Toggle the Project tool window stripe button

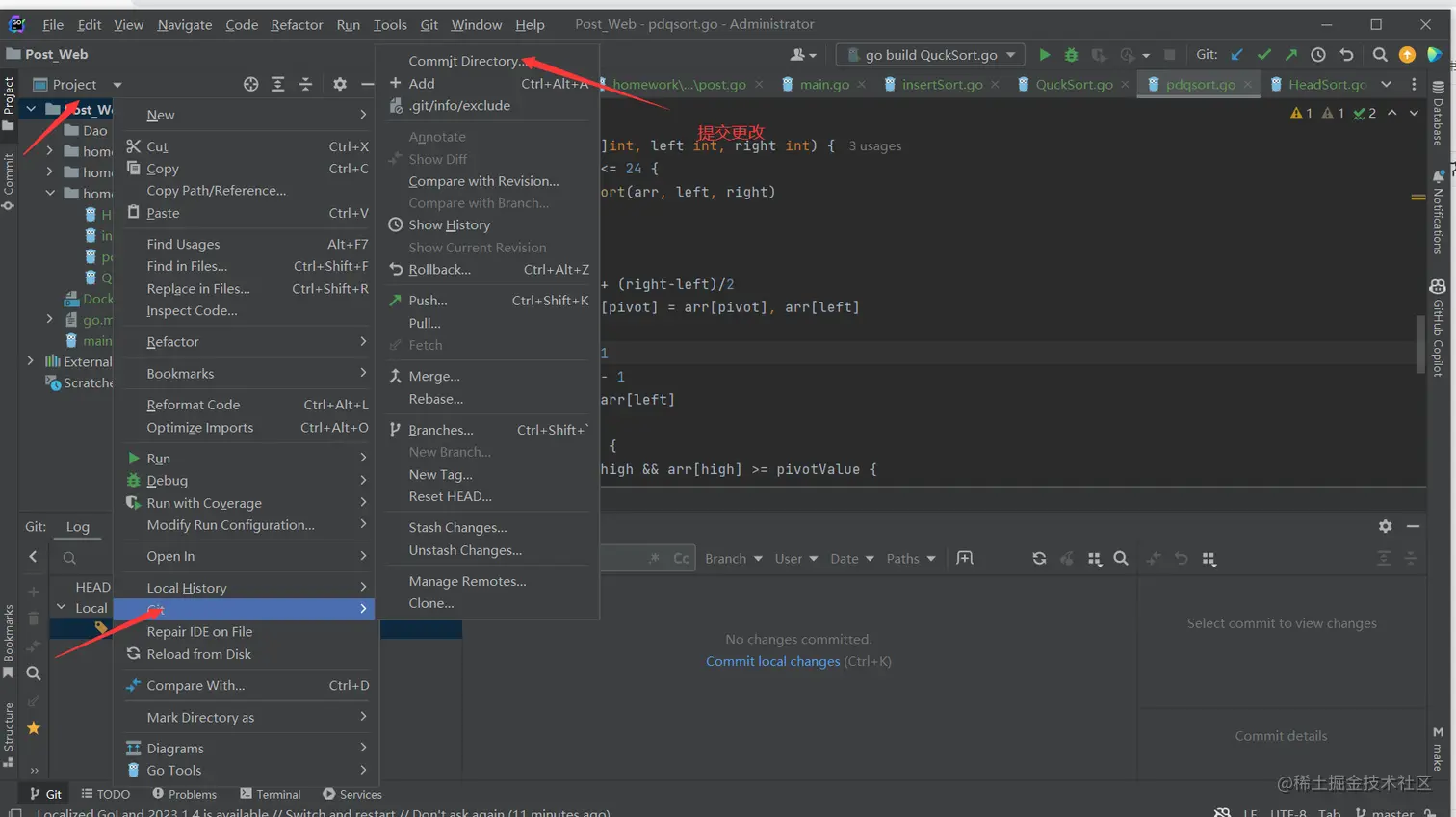[x=9, y=103]
